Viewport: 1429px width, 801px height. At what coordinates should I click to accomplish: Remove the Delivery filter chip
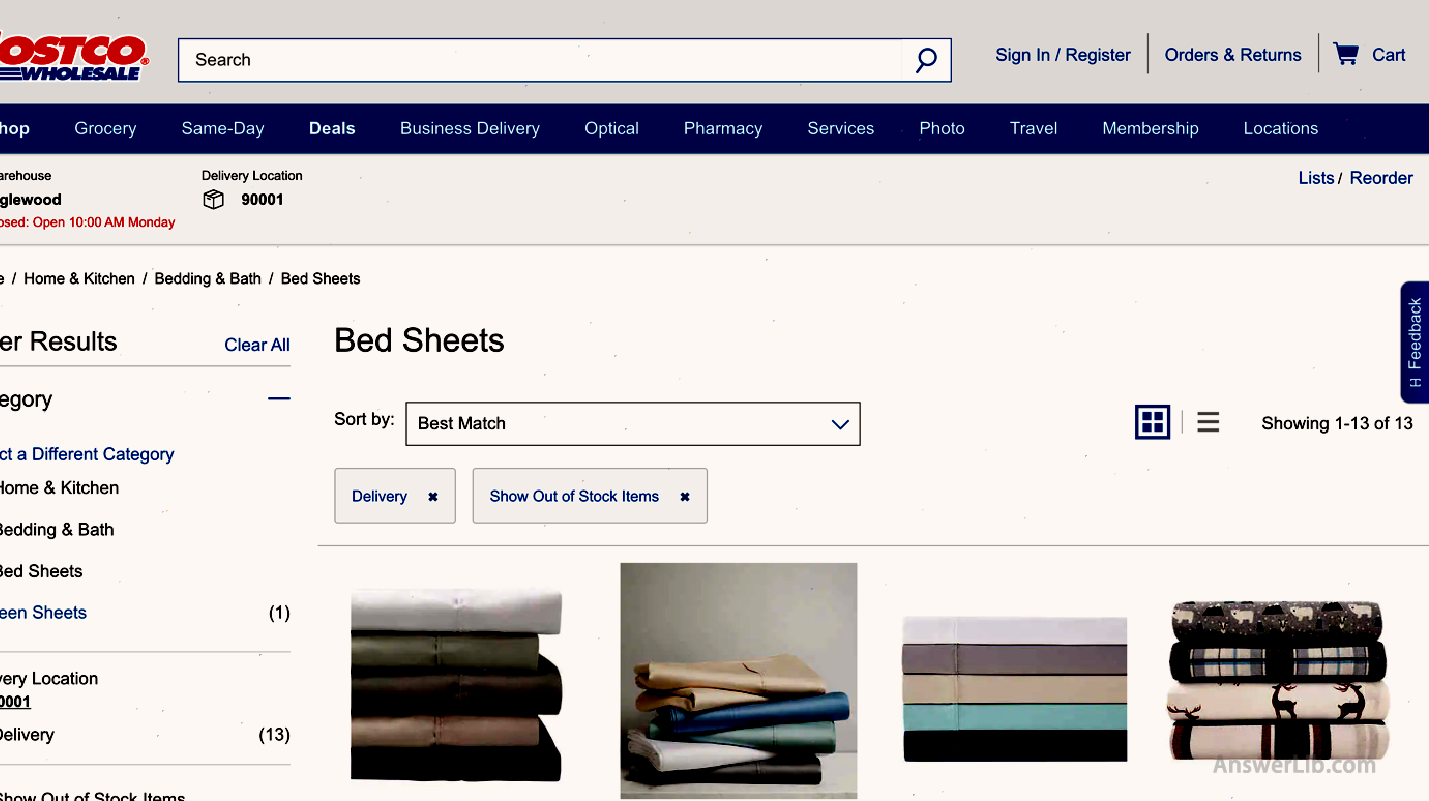pyautogui.click(x=433, y=497)
